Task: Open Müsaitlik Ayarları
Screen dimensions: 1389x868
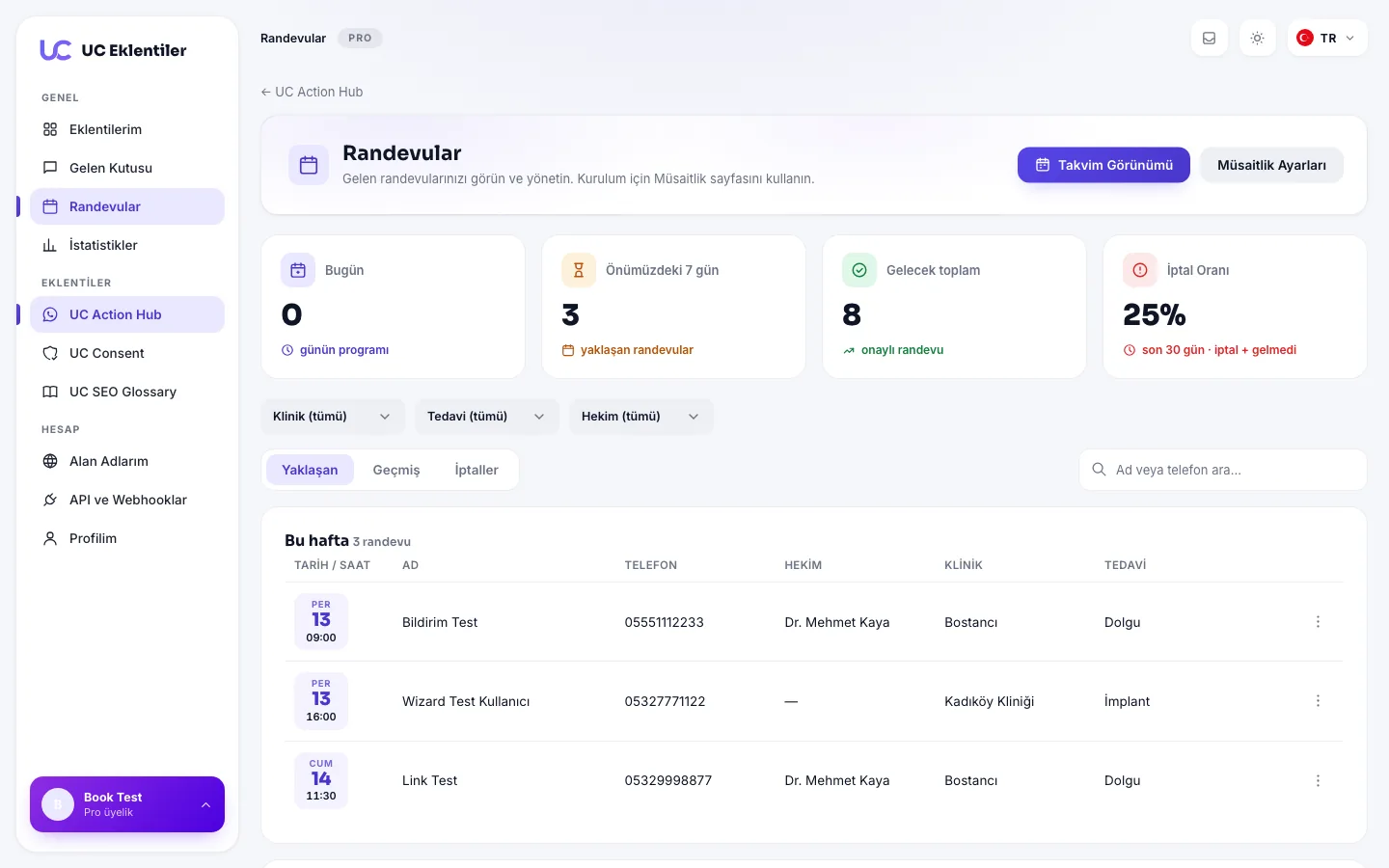Action: tap(1271, 165)
